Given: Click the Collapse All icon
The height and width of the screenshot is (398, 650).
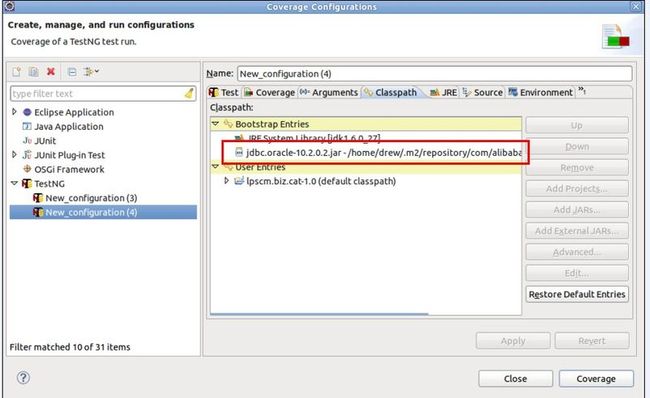Looking at the screenshot, I should point(72,72).
